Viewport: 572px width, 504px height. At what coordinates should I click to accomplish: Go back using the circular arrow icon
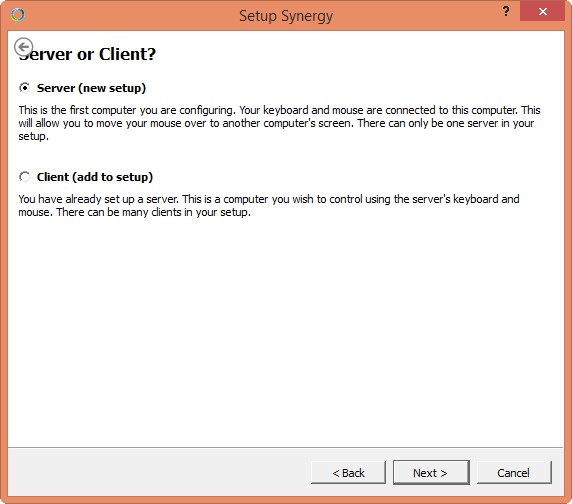coord(23,47)
